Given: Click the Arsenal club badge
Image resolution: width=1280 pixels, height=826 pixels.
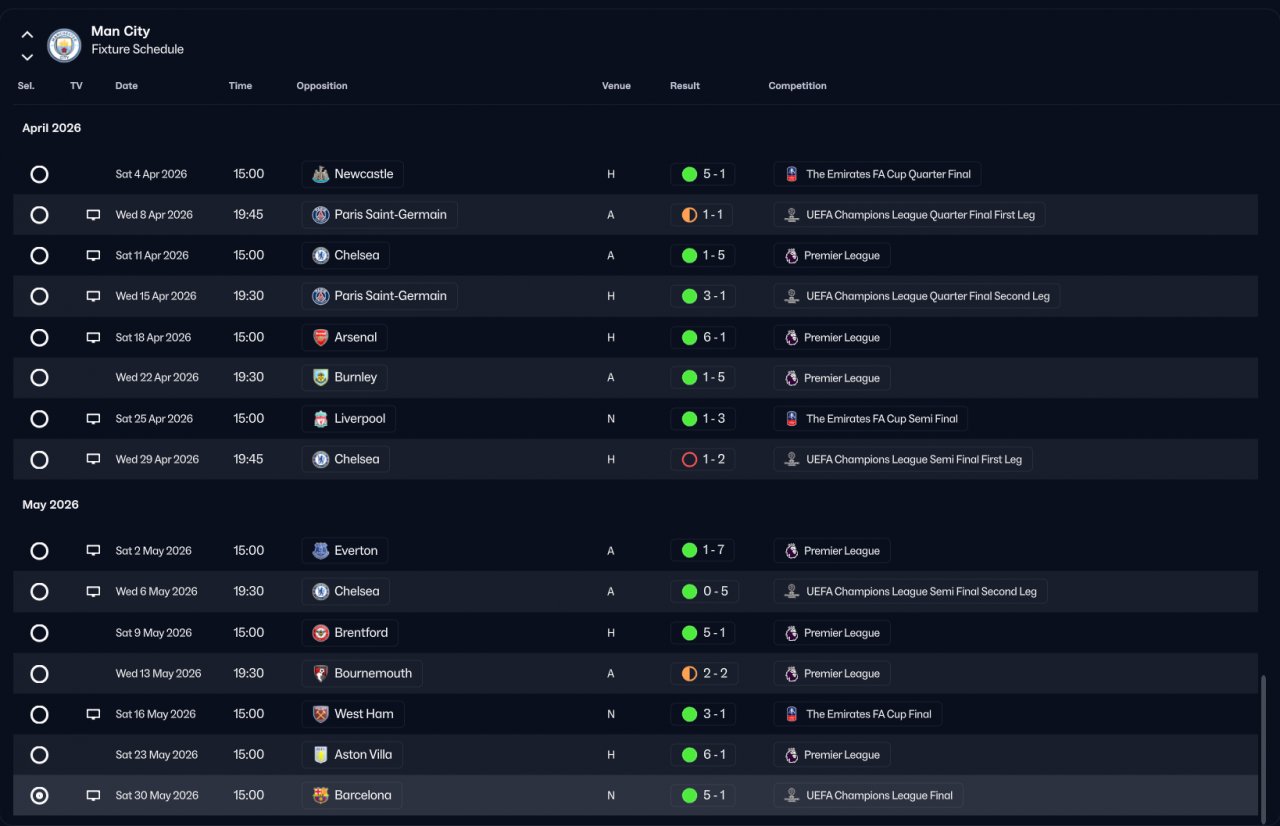Looking at the screenshot, I should [x=321, y=338].
